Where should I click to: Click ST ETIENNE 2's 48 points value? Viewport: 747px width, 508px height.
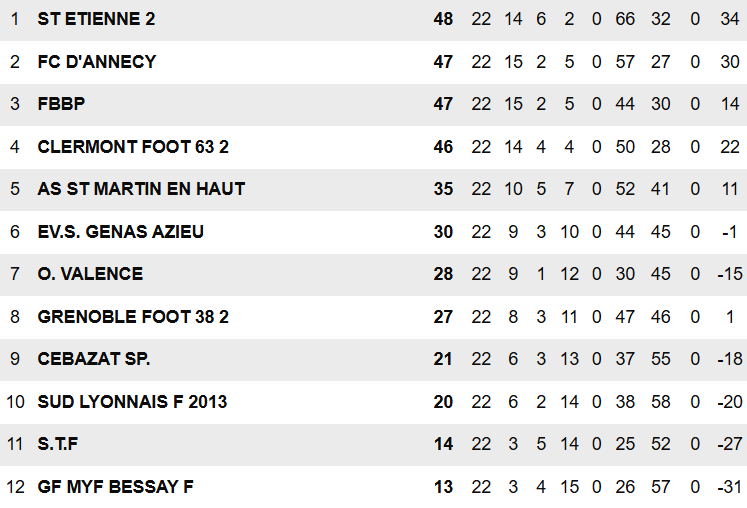pos(443,19)
